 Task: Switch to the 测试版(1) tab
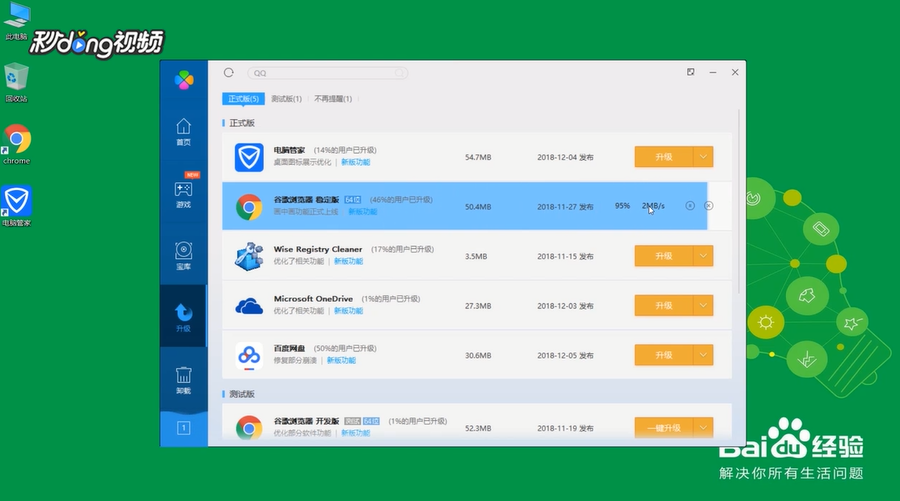click(286, 99)
